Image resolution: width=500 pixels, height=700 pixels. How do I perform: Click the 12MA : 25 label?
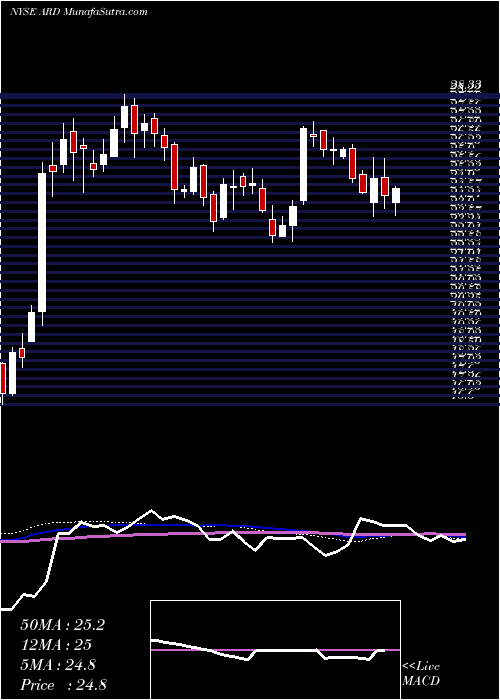pos(56,645)
